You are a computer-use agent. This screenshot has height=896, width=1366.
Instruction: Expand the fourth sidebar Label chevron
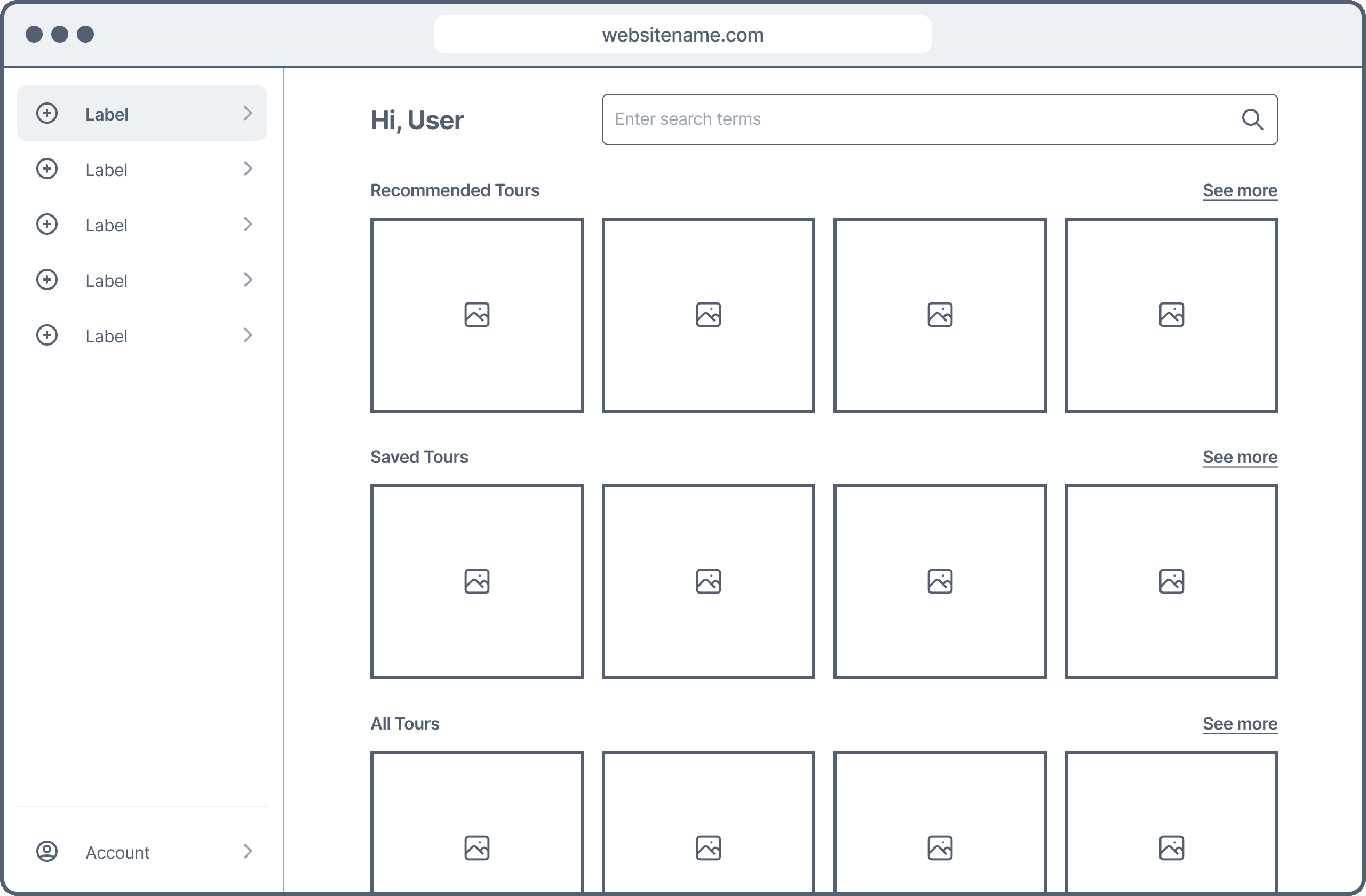(x=248, y=280)
